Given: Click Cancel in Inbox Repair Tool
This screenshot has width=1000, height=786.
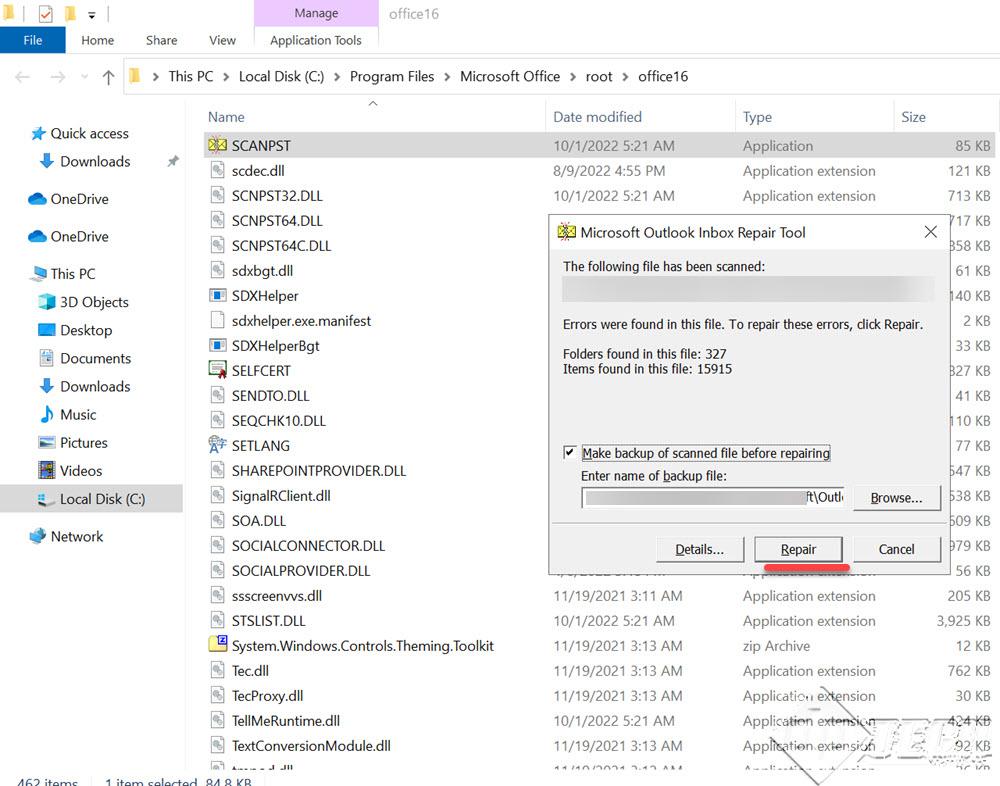Looking at the screenshot, I should point(896,549).
